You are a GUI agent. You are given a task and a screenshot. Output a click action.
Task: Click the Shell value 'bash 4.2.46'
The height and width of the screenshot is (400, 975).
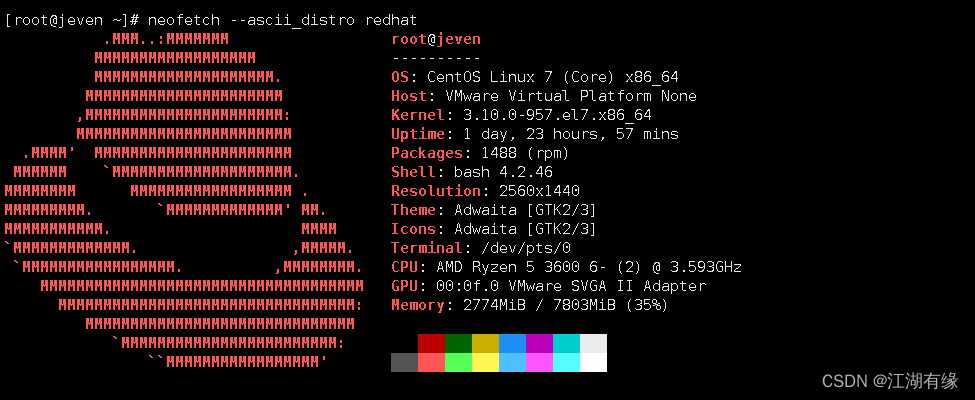[503, 172]
